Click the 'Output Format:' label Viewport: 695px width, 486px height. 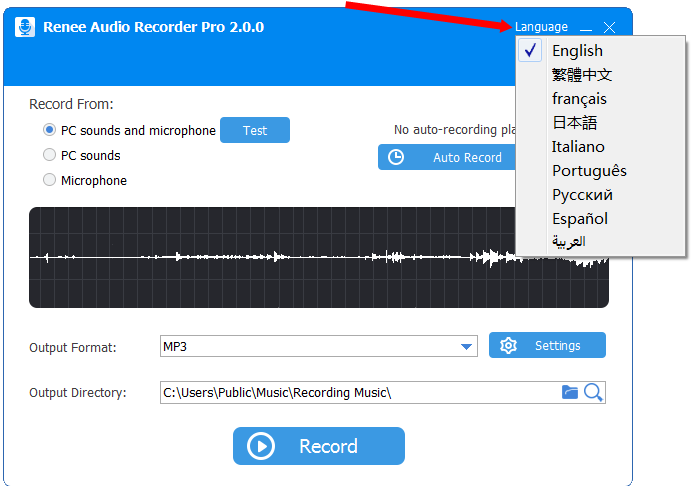point(73,347)
